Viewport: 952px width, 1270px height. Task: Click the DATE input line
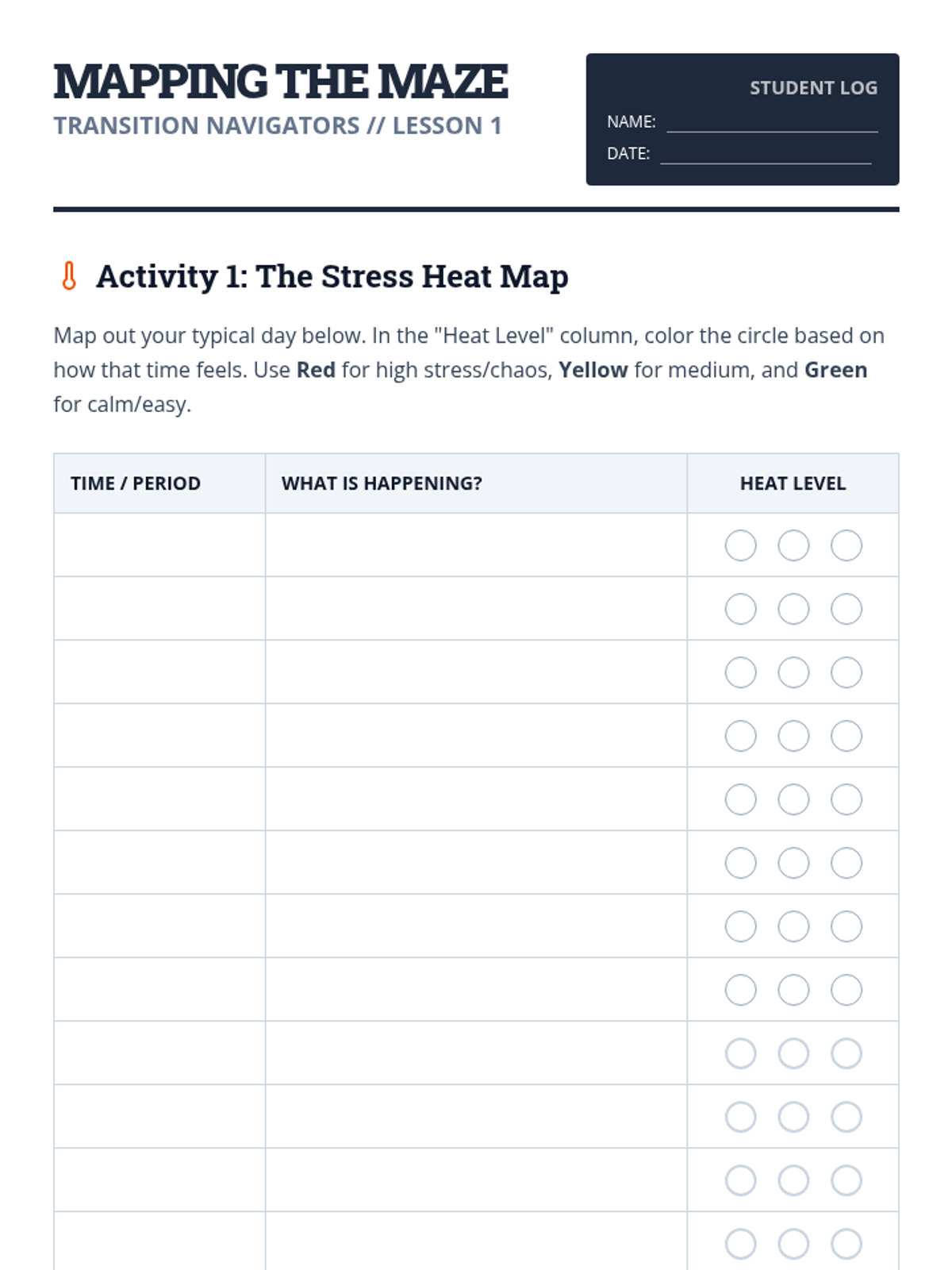[766, 154]
